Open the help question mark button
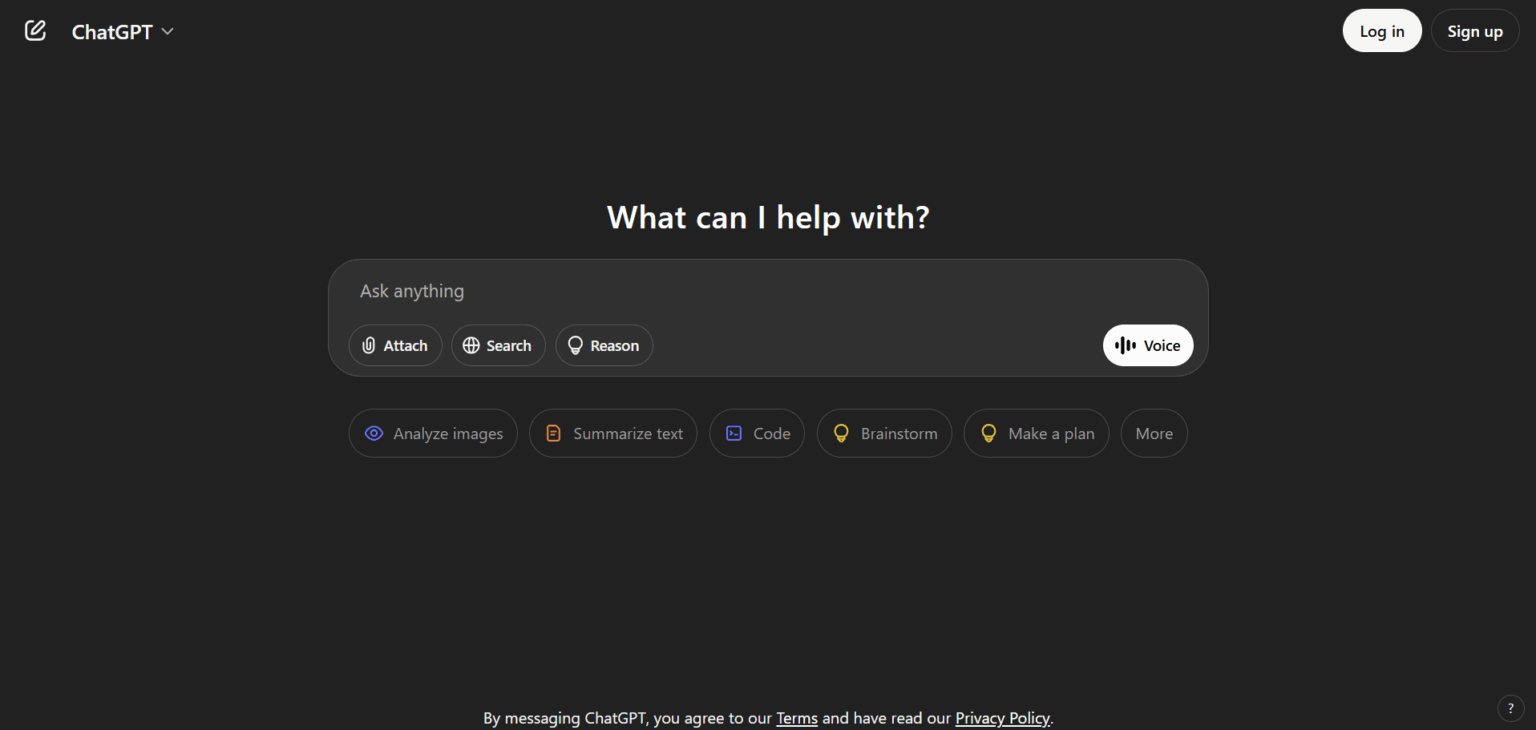The image size is (1536, 730). pos(1510,708)
